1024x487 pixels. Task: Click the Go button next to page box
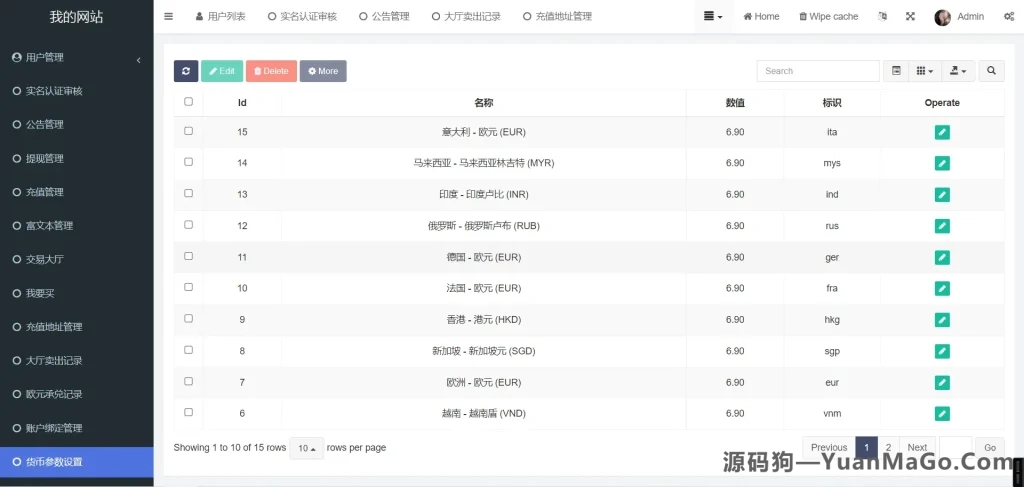click(990, 448)
